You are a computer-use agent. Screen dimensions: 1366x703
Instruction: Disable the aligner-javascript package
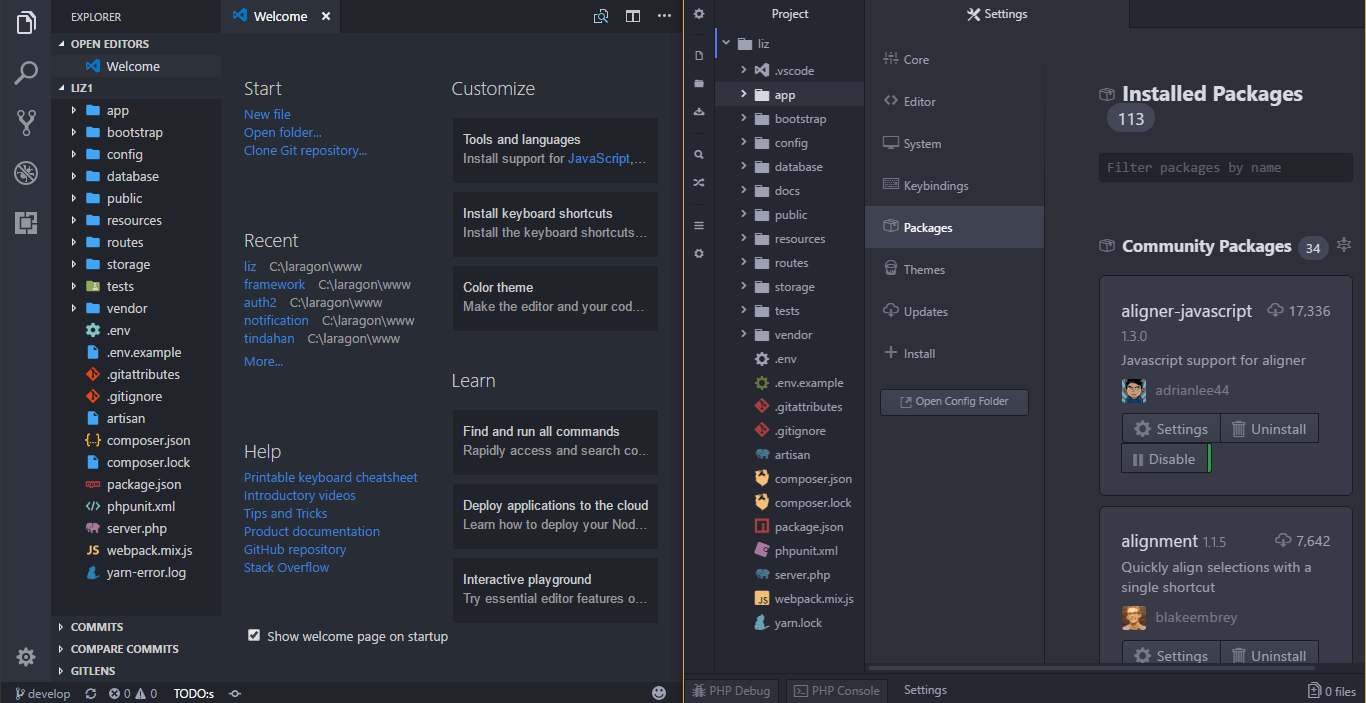1164,459
